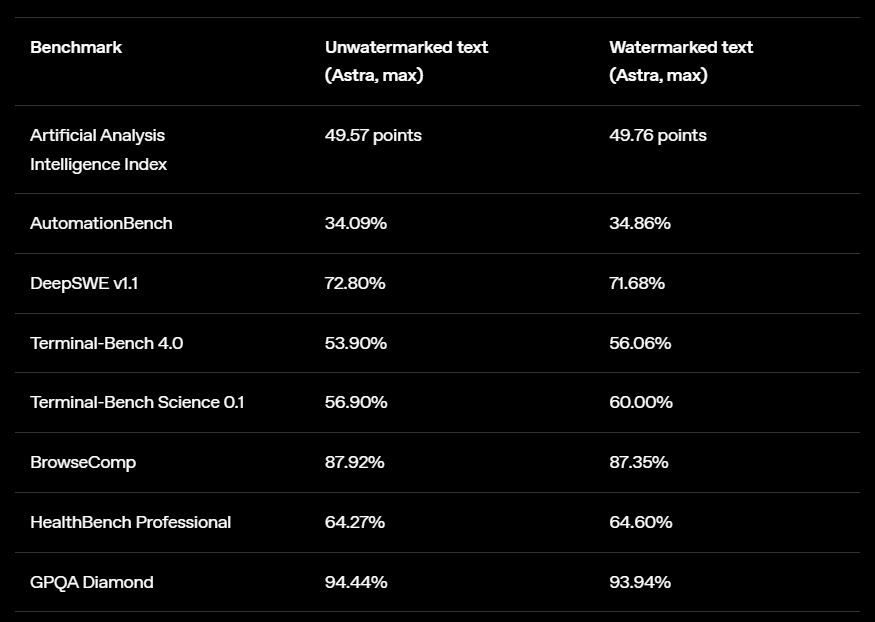Select the Watermarked text (Astra, max) header
Screen dimensions: 875x622
click(x=681, y=61)
